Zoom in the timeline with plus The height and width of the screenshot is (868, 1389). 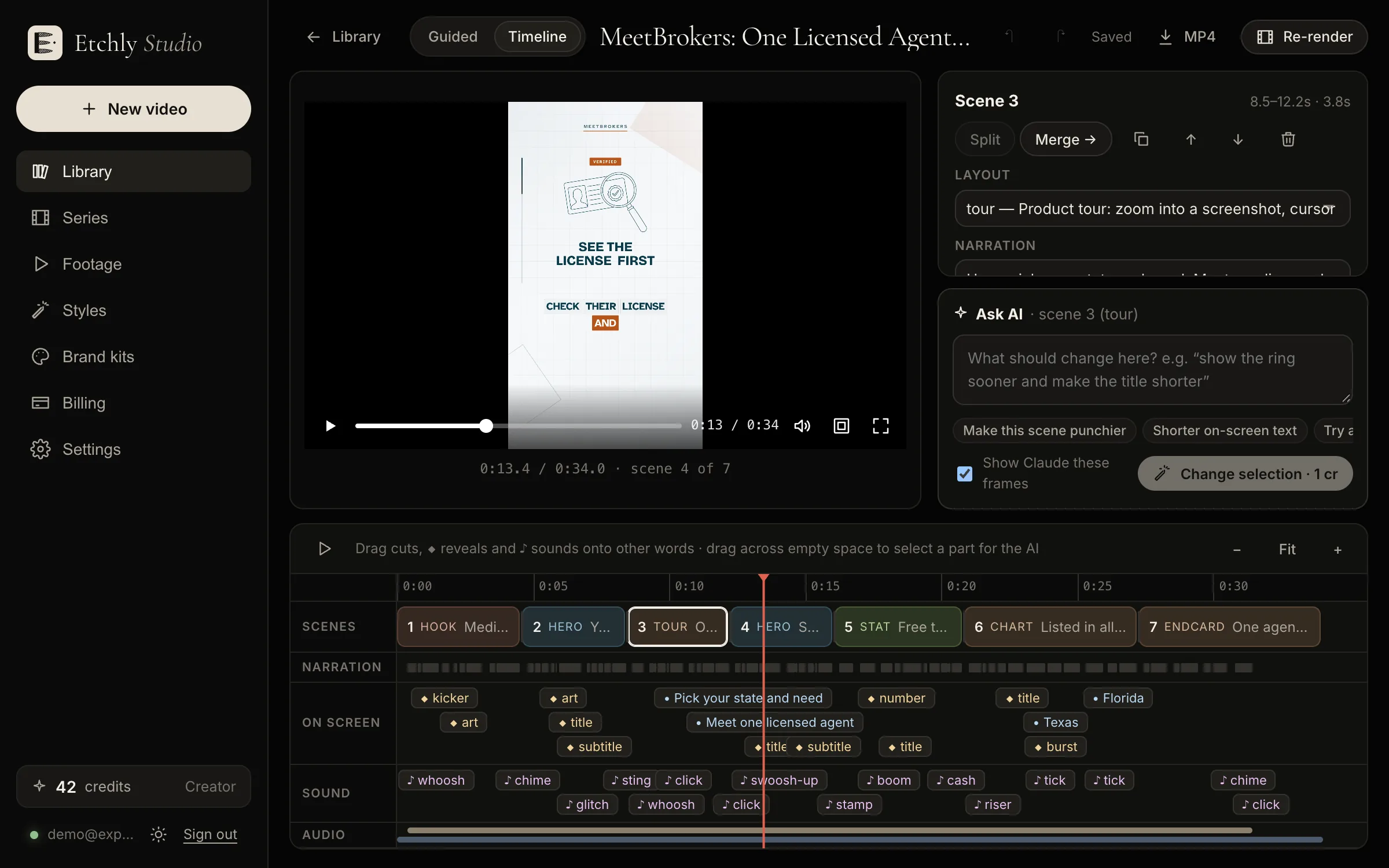pos(1337,550)
